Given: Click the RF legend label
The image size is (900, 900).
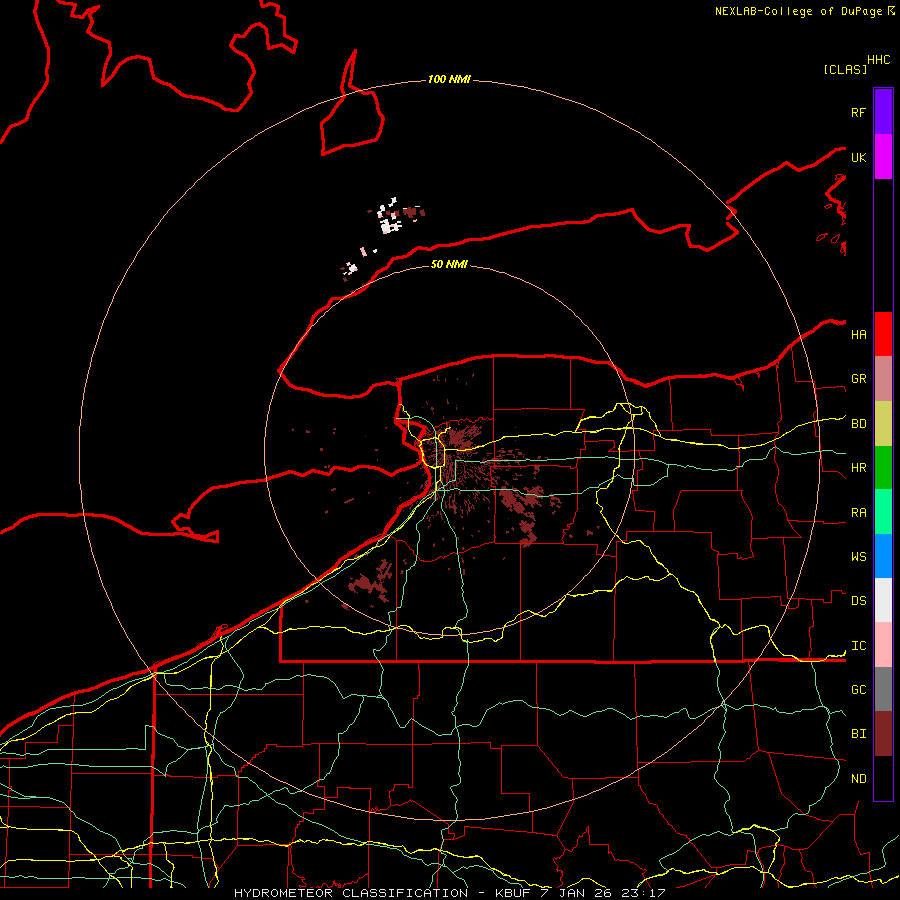Looking at the screenshot, I should [x=858, y=112].
